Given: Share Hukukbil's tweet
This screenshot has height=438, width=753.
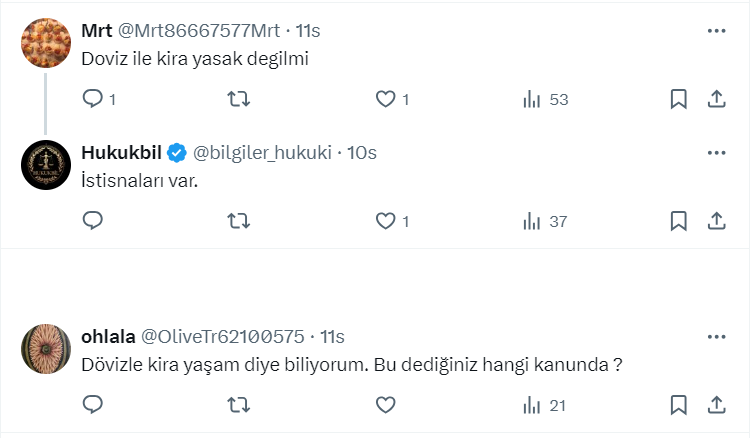Looking at the screenshot, I should (x=716, y=221).
